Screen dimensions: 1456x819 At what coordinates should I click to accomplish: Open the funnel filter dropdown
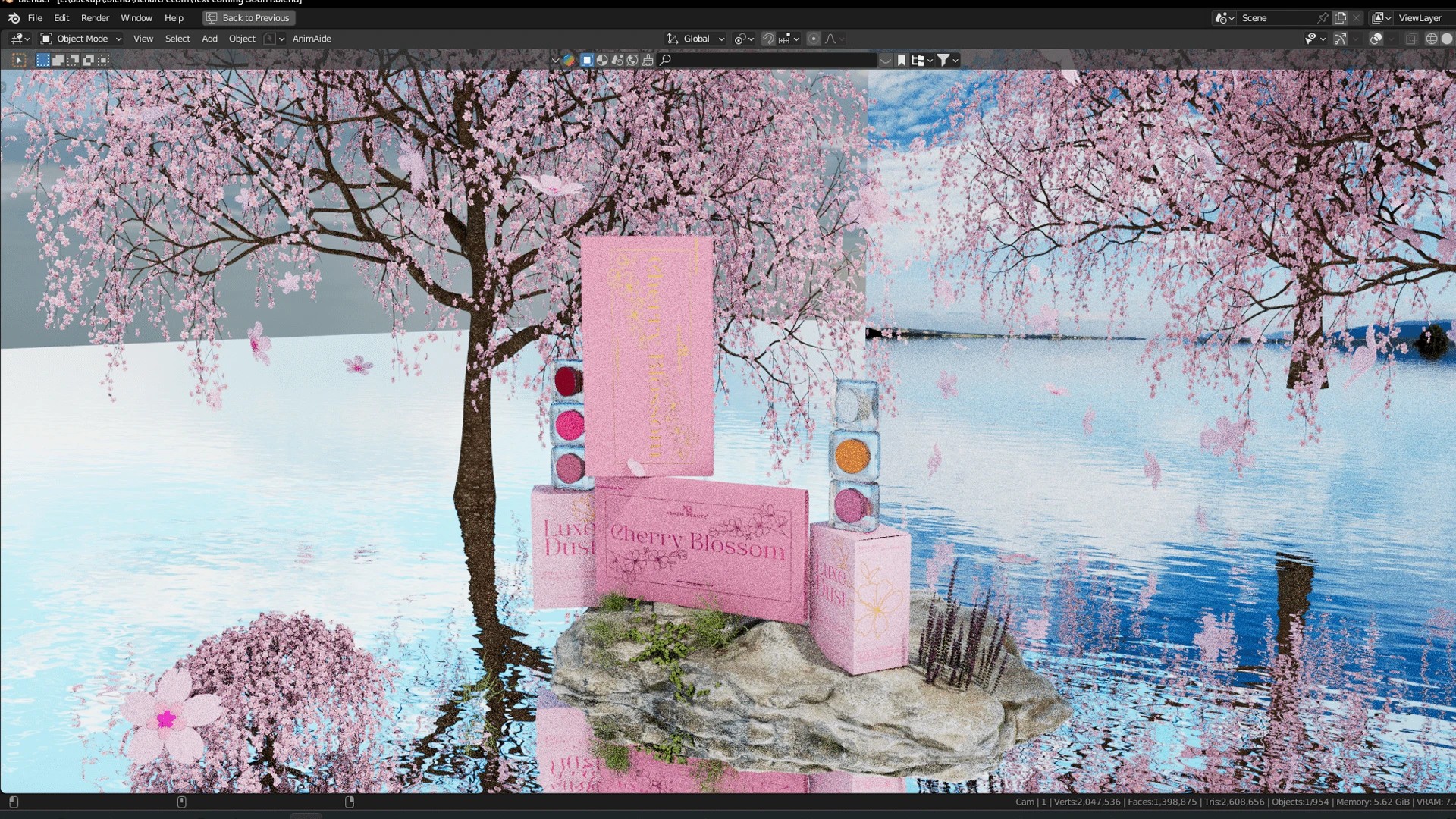click(x=948, y=60)
